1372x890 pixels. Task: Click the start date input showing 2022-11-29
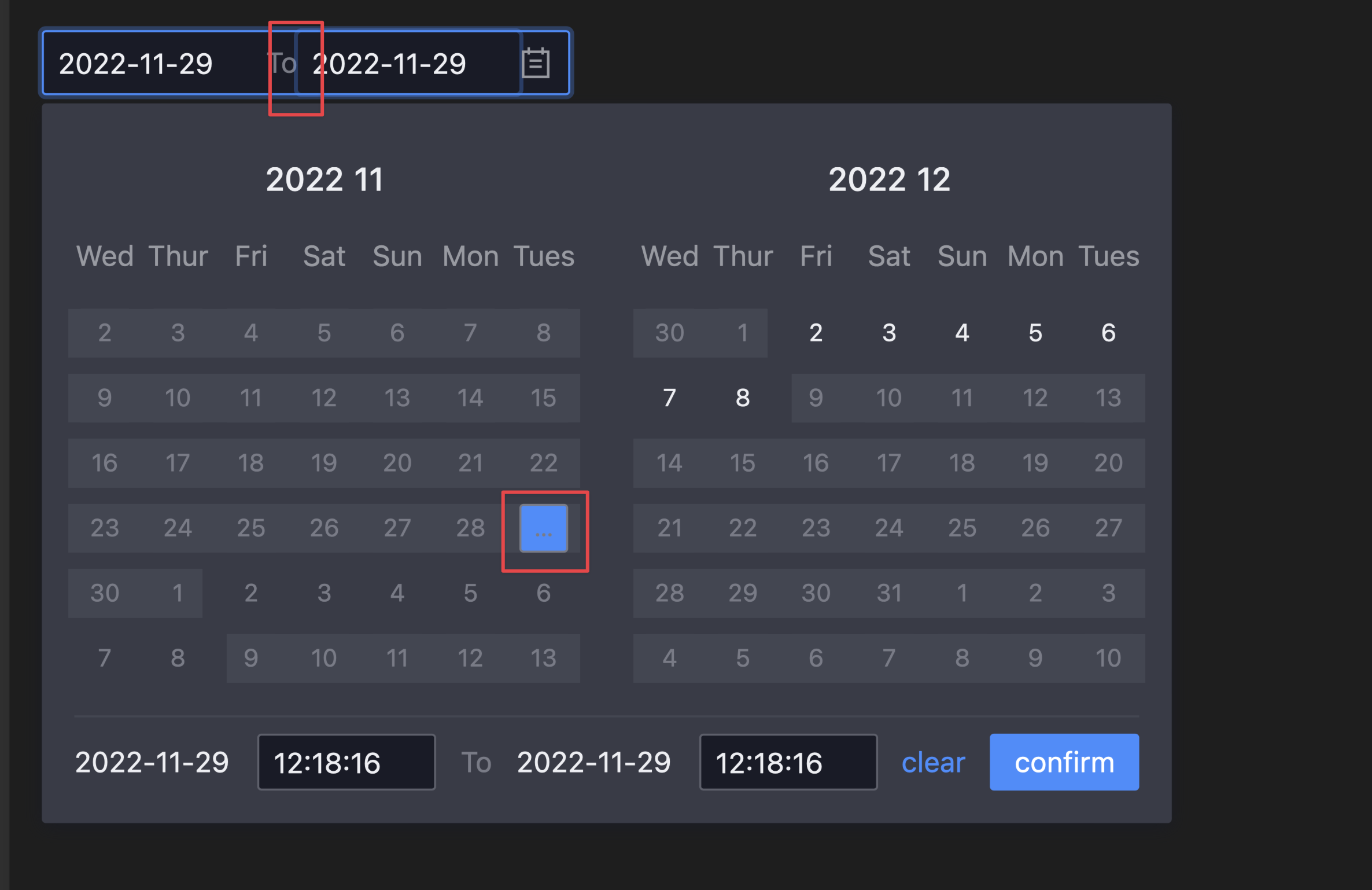[137, 64]
